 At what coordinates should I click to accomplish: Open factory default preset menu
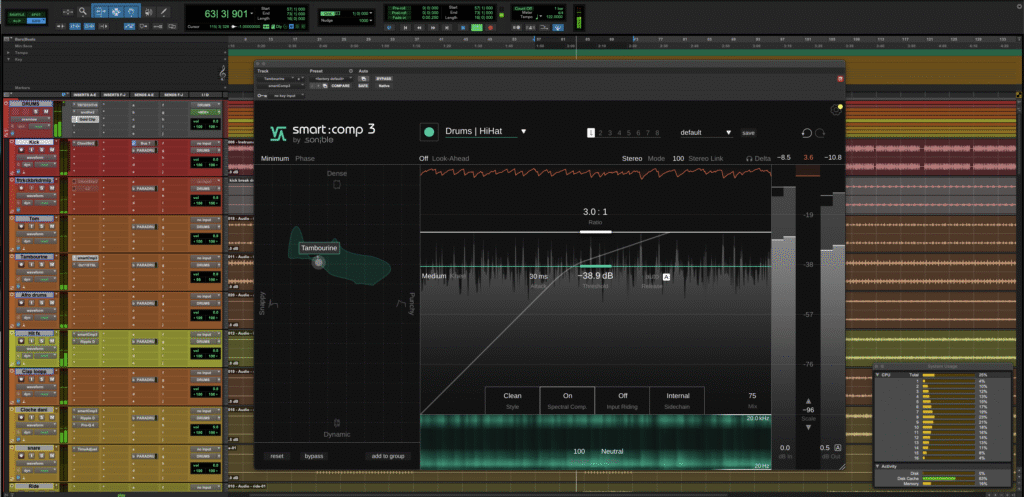pyautogui.click(x=331, y=78)
